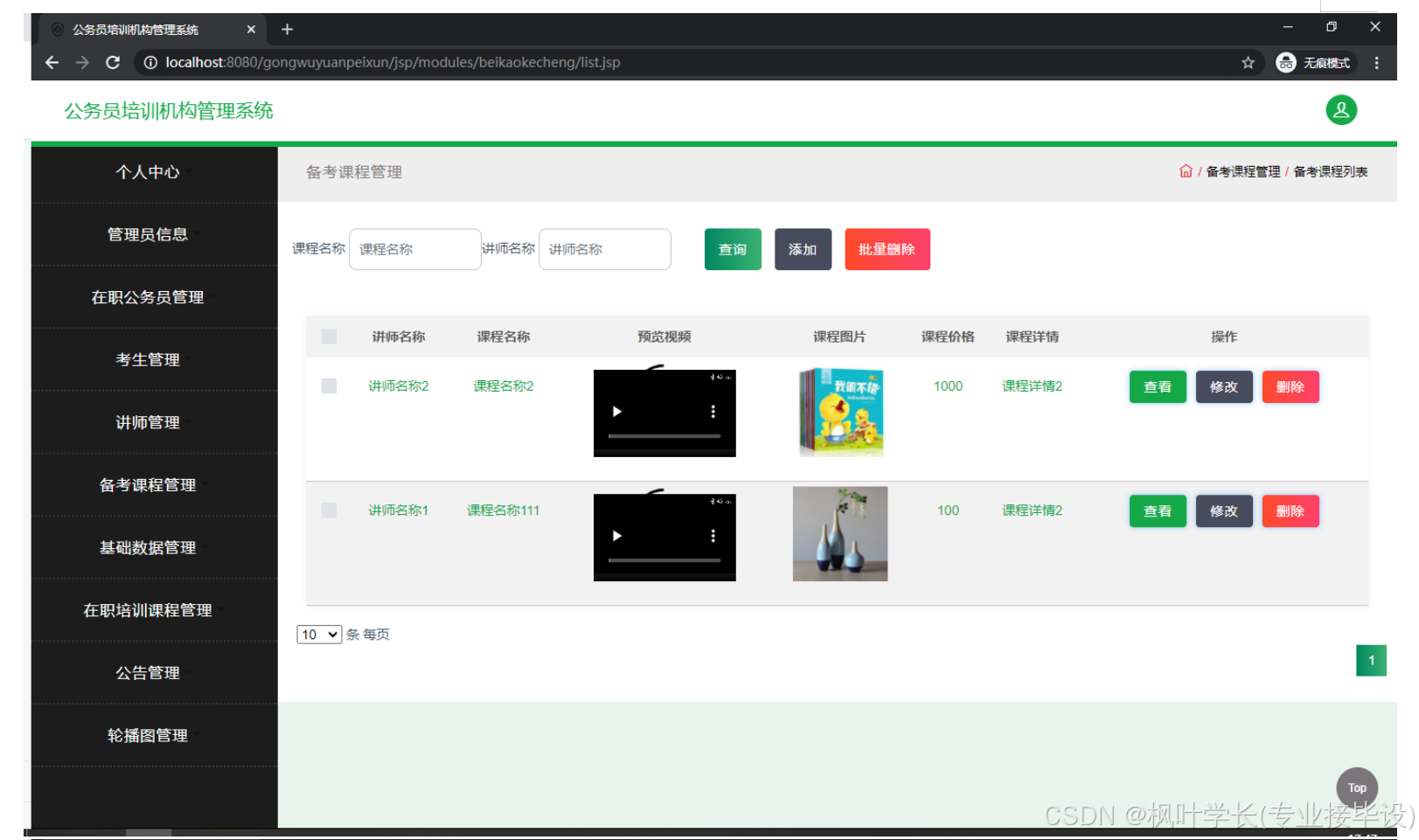The image size is (1419, 840).
Task: Click 备考课程管理 breadcrumb link
Action: [x=1242, y=171]
